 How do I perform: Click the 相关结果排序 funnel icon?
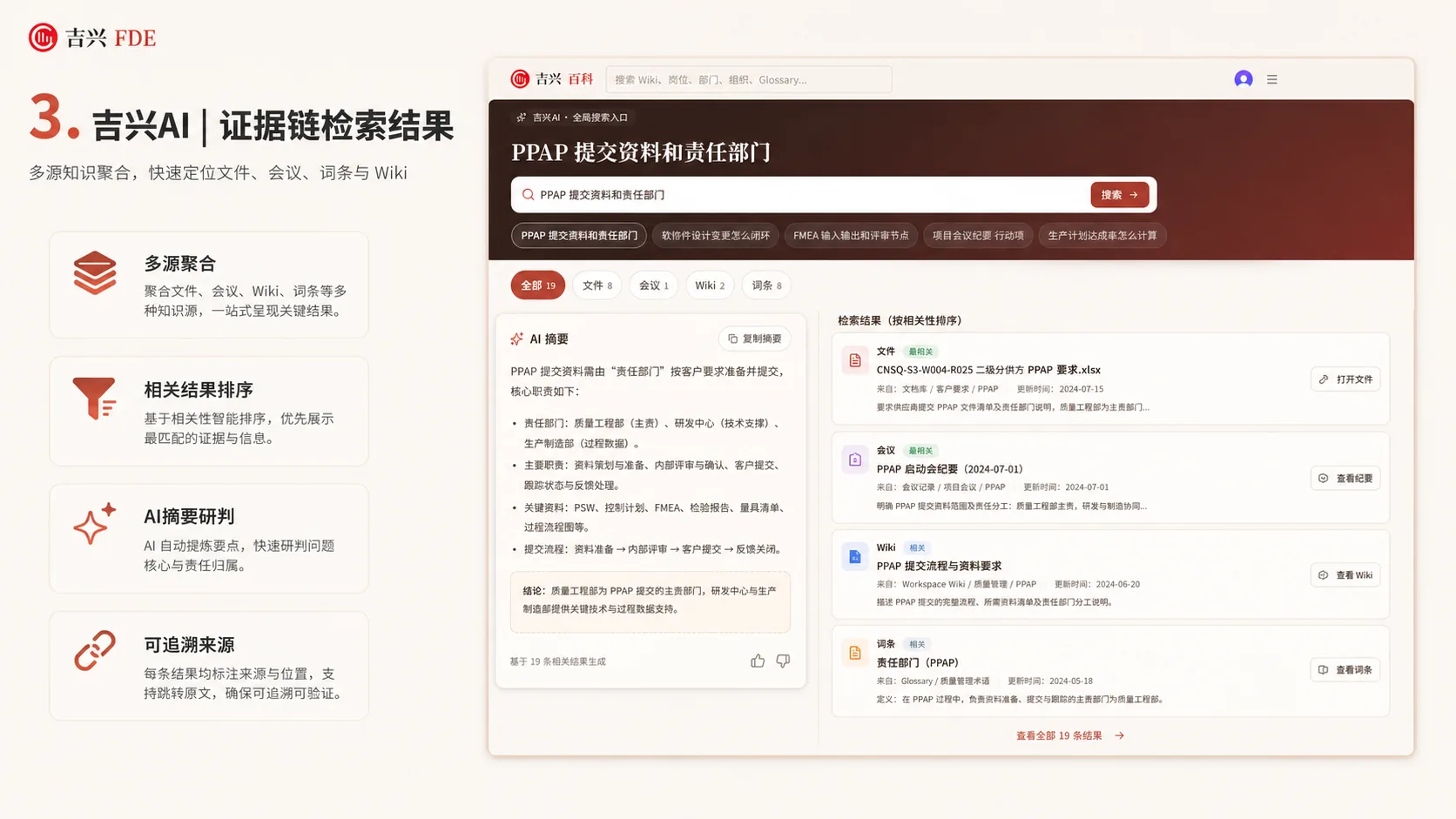95,399
